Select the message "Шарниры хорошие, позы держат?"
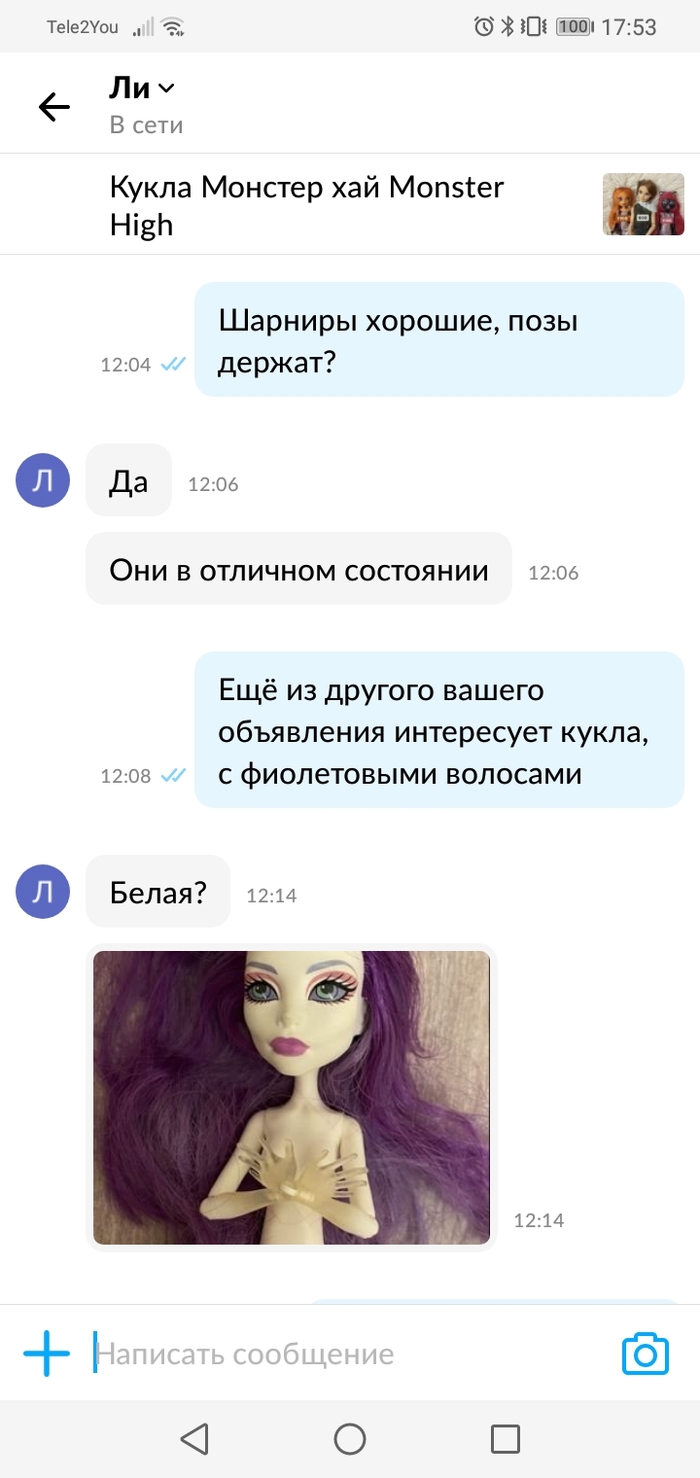Screen dimensions: 700x1478 pyautogui.click(x=439, y=340)
